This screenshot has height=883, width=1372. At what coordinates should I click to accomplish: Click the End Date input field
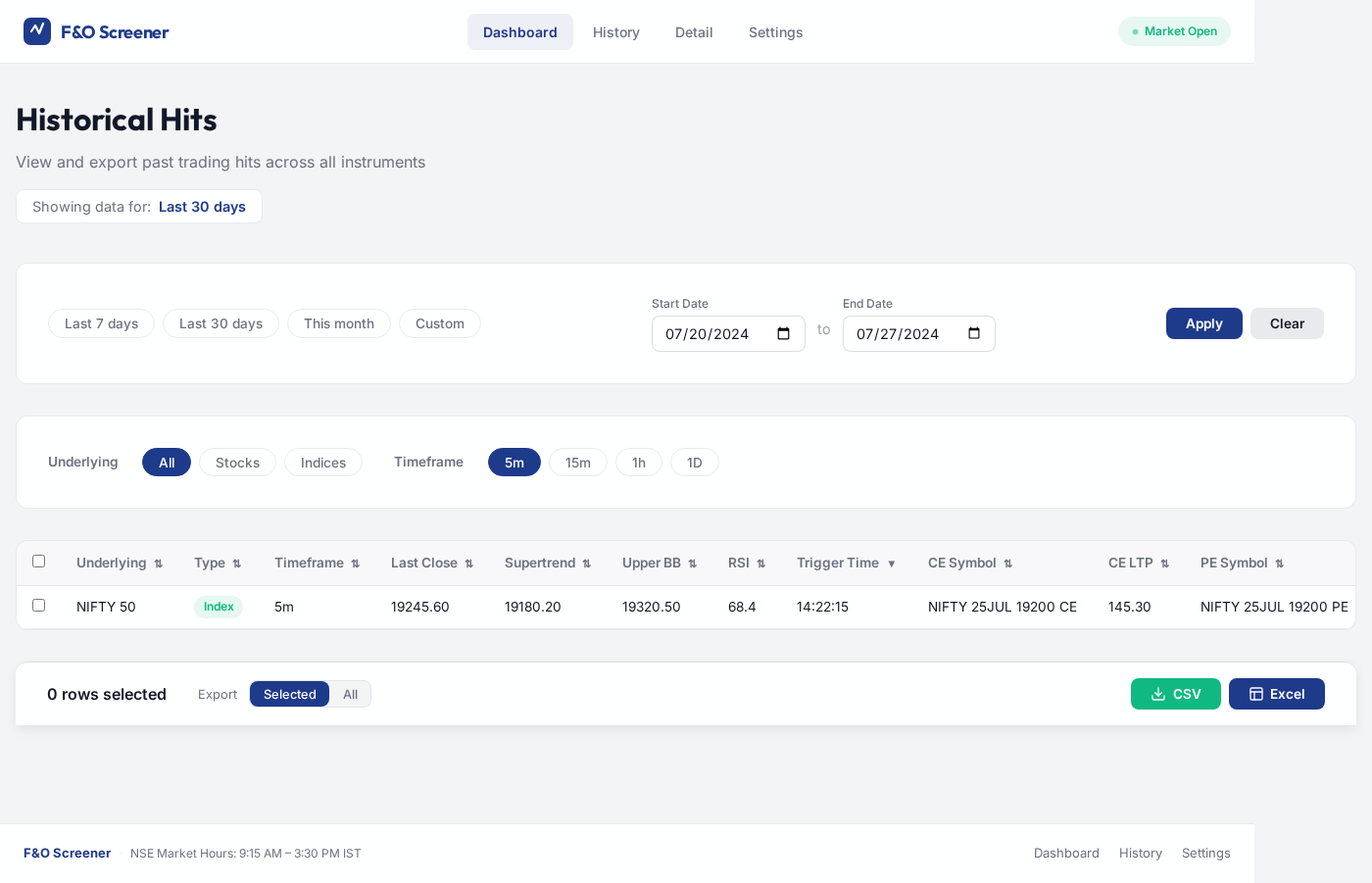pos(919,334)
